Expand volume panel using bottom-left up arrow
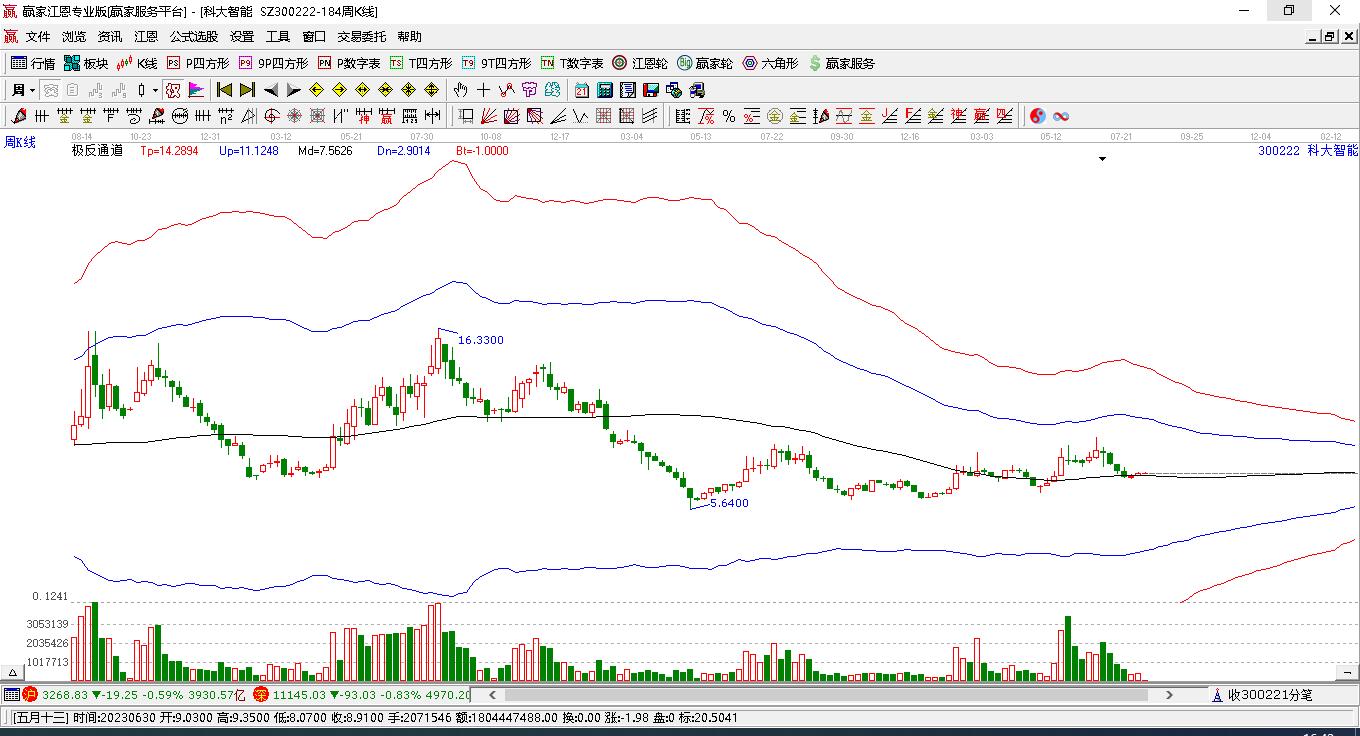 pos(13,673)
